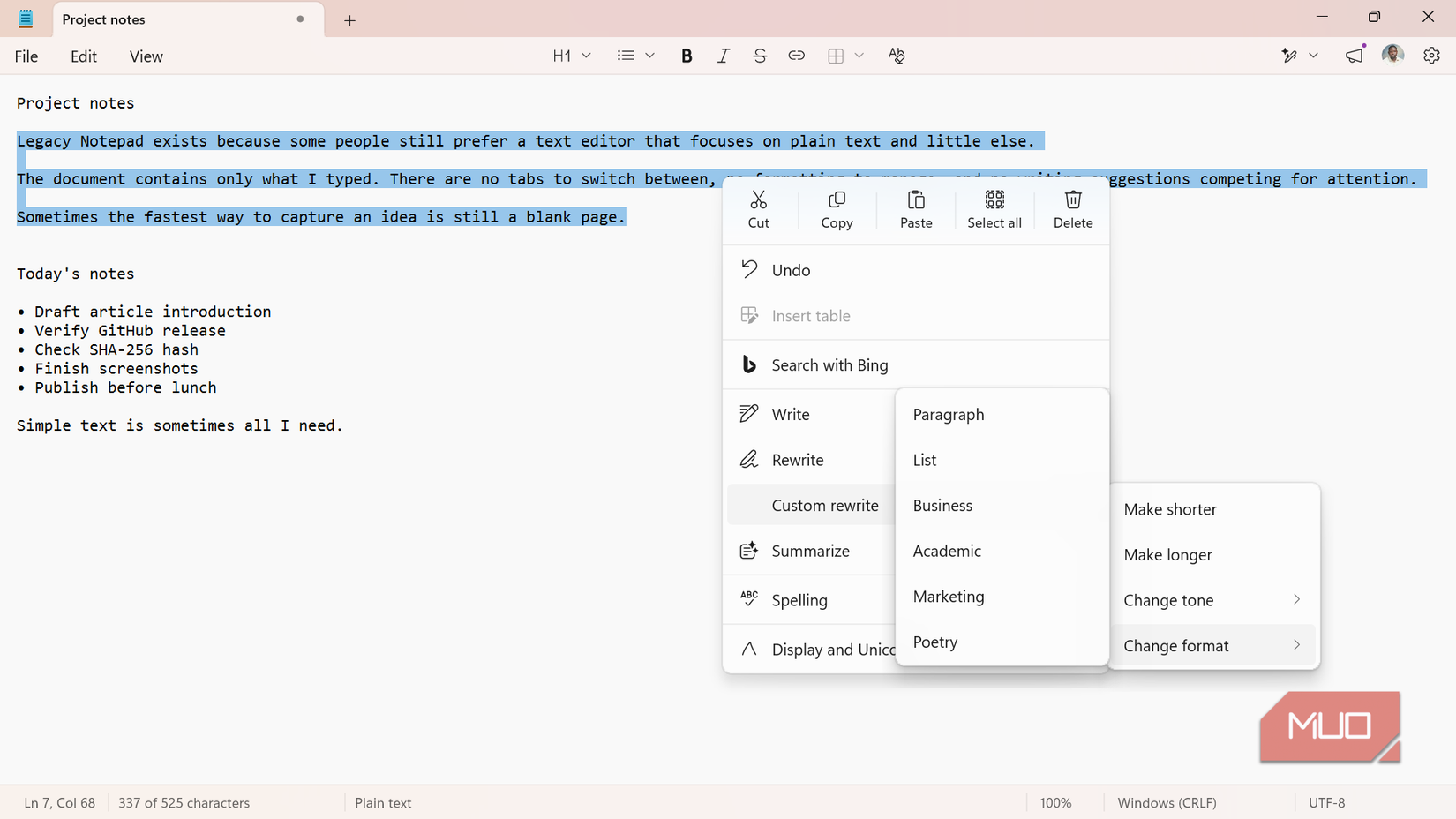Viewport: 1456px width, 819px height.
Task: Choose Custom rewrite option
Action: (811, 506)
